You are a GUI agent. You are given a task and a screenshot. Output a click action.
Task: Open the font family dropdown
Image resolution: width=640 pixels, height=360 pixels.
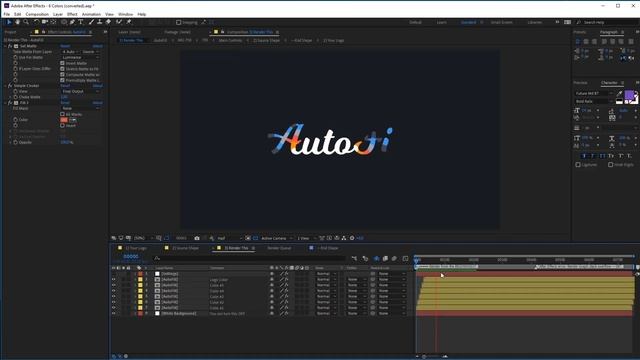tap(594, 93)
